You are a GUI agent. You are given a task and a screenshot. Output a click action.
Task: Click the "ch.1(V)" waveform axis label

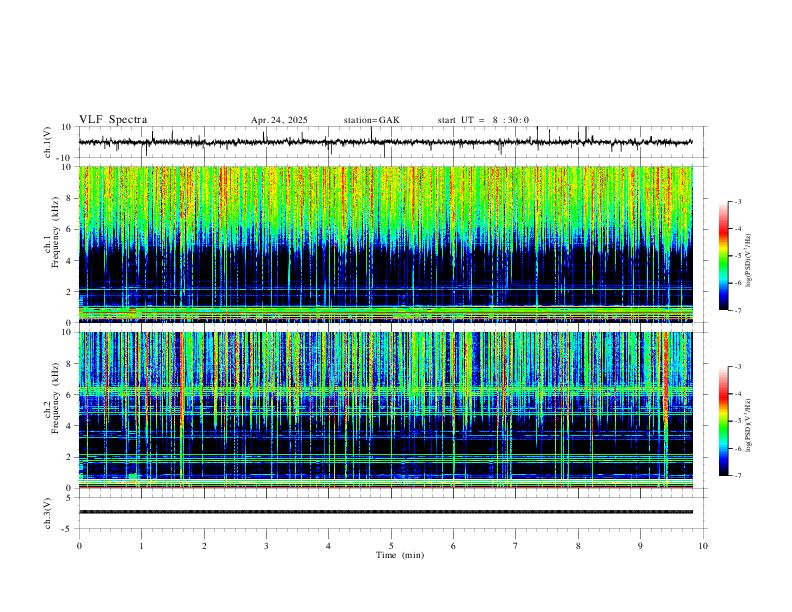click(x=48, y=142)
